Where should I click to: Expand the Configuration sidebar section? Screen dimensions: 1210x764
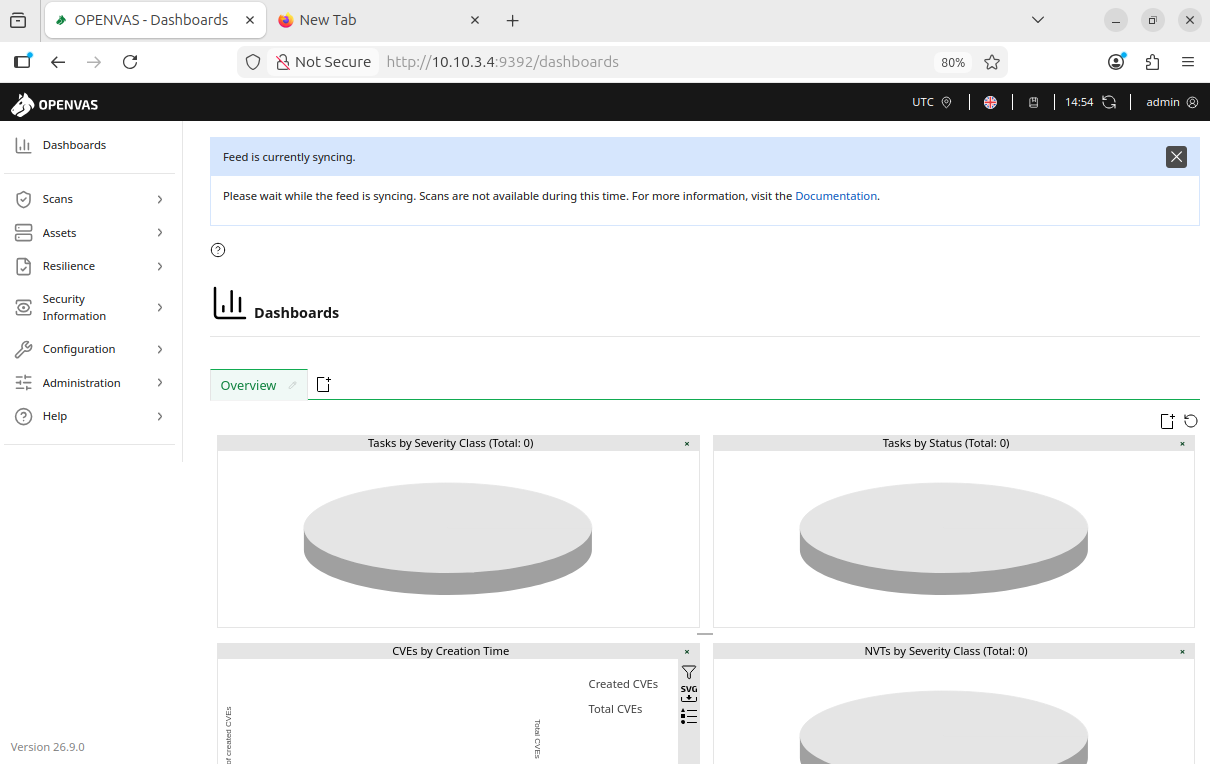[x=89, y=349]
